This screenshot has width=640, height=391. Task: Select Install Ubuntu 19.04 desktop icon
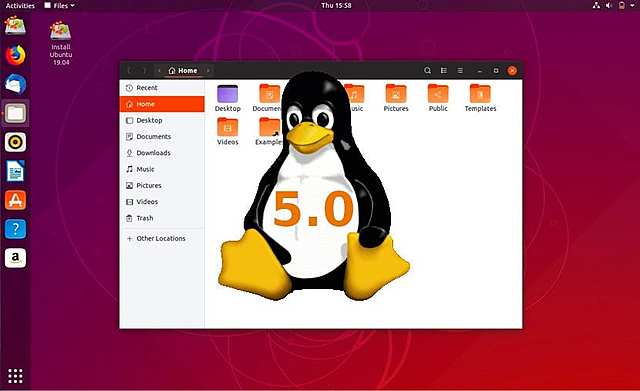point(61,43)
